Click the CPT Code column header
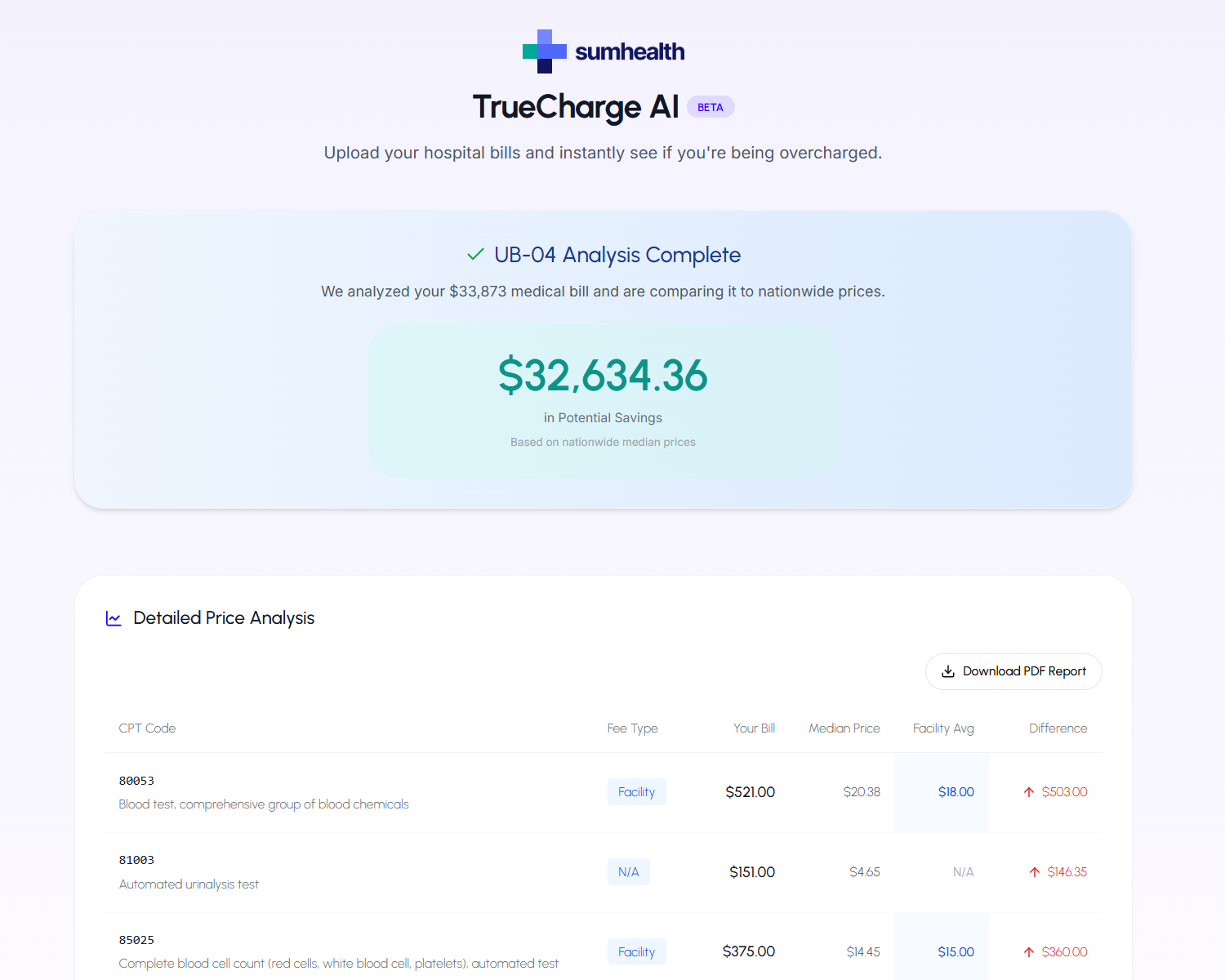 pyautogui.click(x=147, y=728)
